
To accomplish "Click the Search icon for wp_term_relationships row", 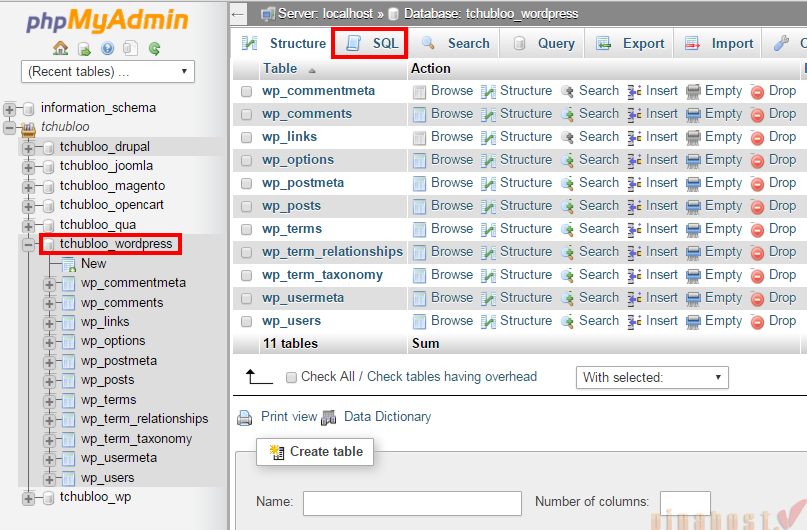I will (567, 253).
